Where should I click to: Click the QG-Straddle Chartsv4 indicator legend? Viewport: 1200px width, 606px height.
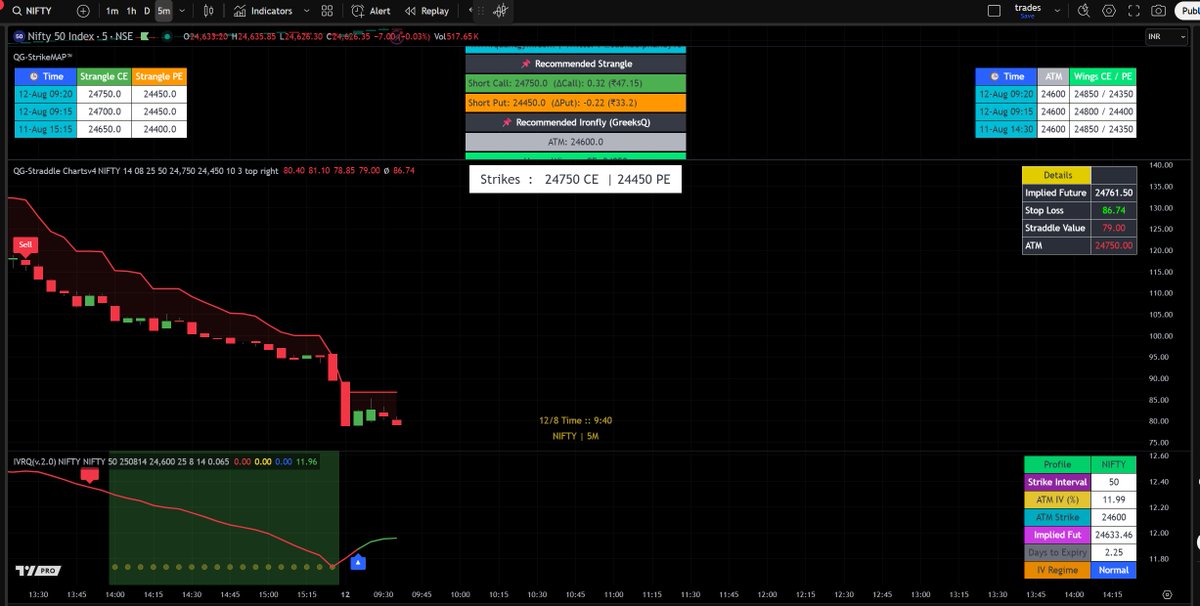[145, 170]
